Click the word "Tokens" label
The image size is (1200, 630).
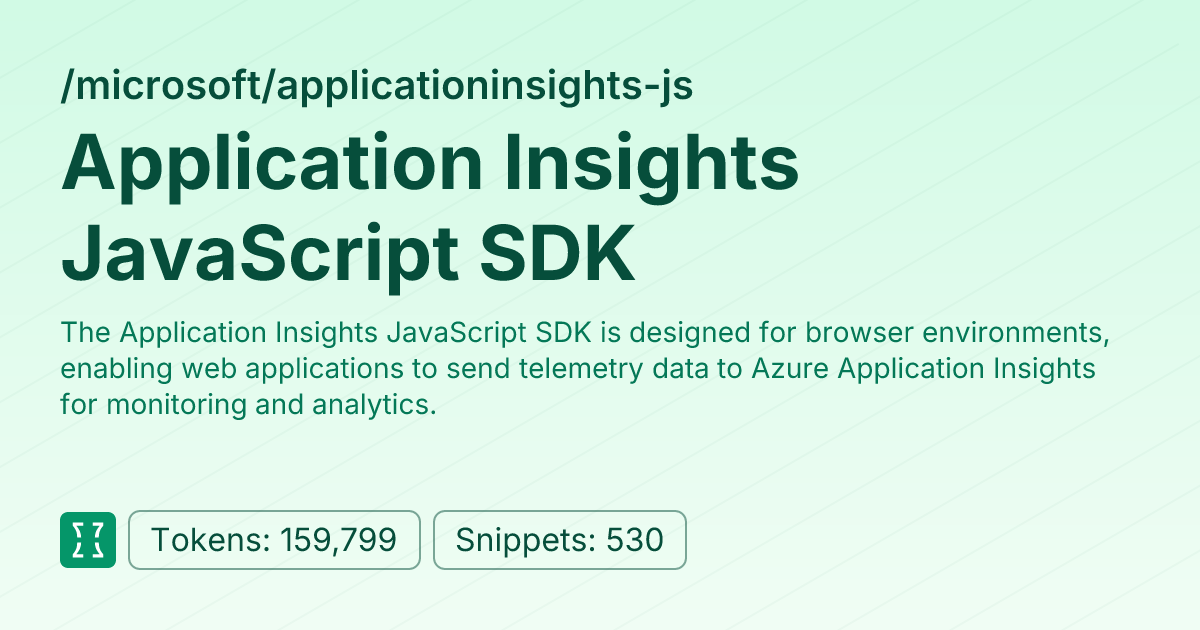click(x=206, y=541)
